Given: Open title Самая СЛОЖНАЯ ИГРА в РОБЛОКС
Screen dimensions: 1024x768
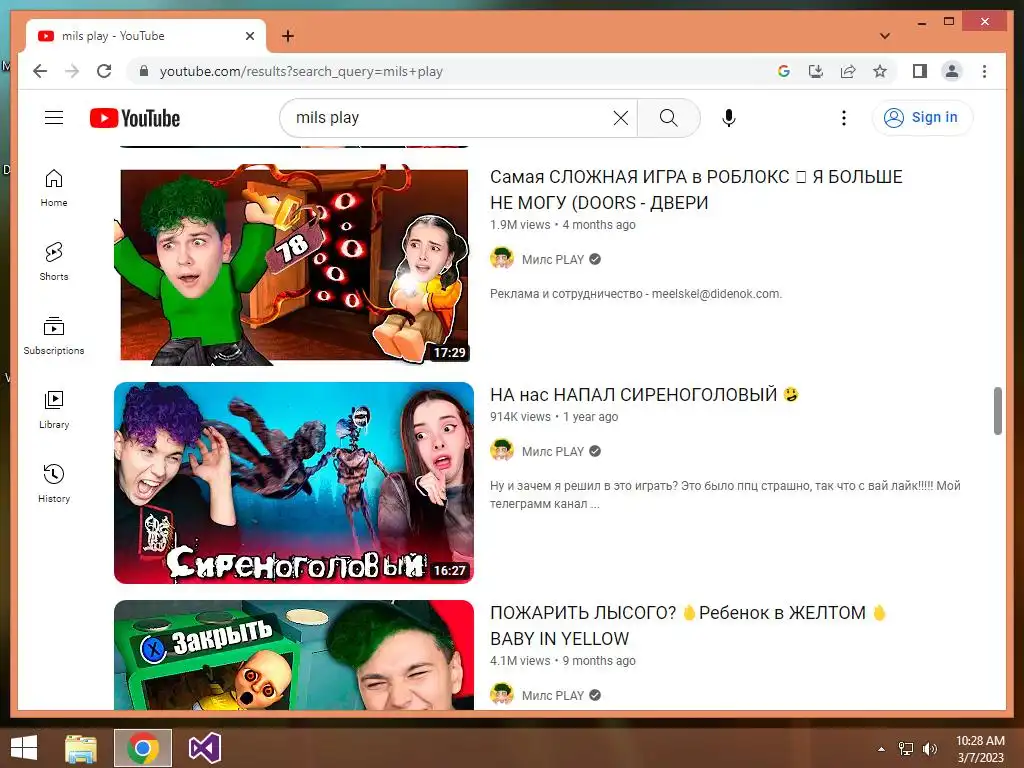Looking at the screenshot, I should coord(696,189).
